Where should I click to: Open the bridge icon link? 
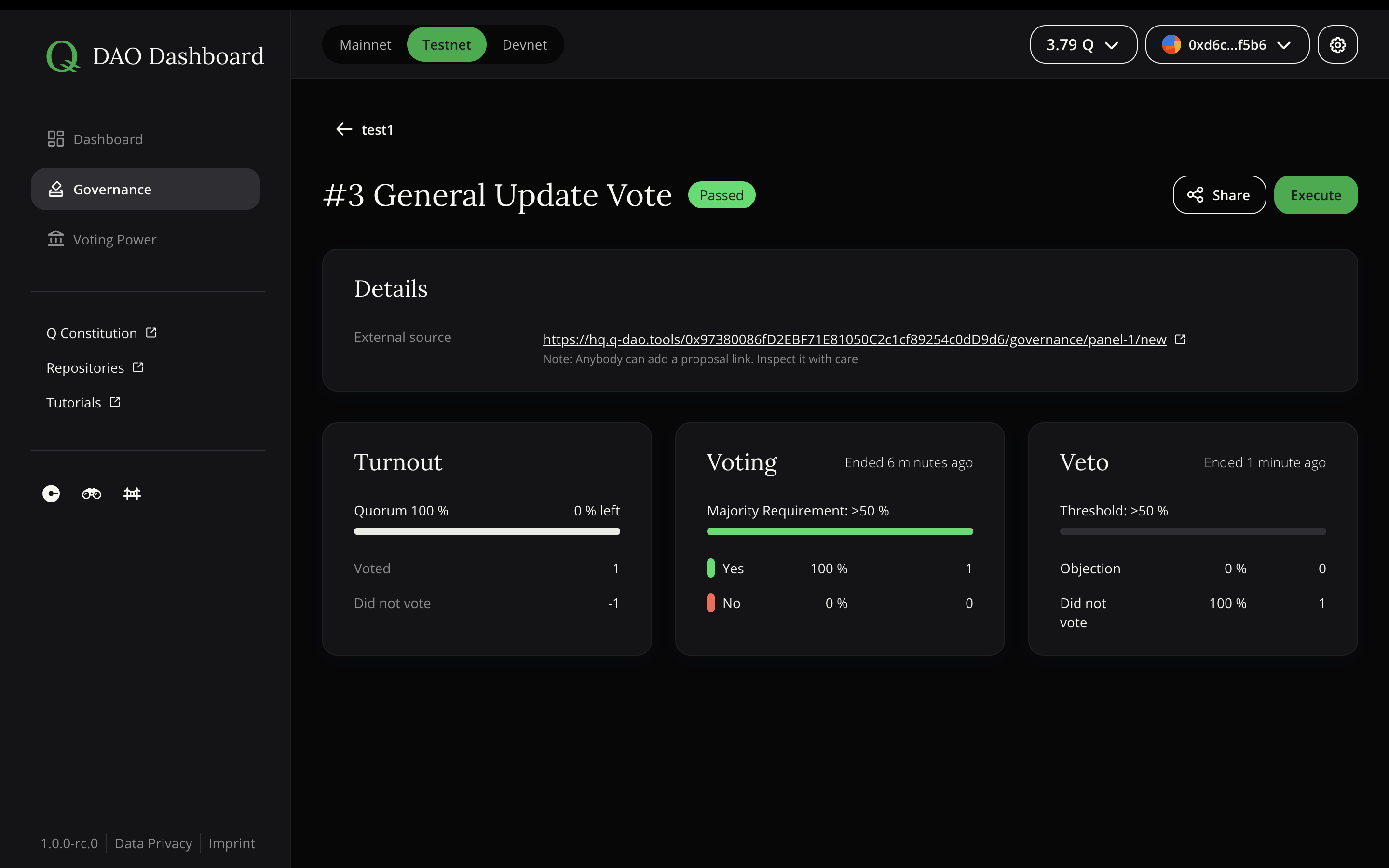point(132,494)
